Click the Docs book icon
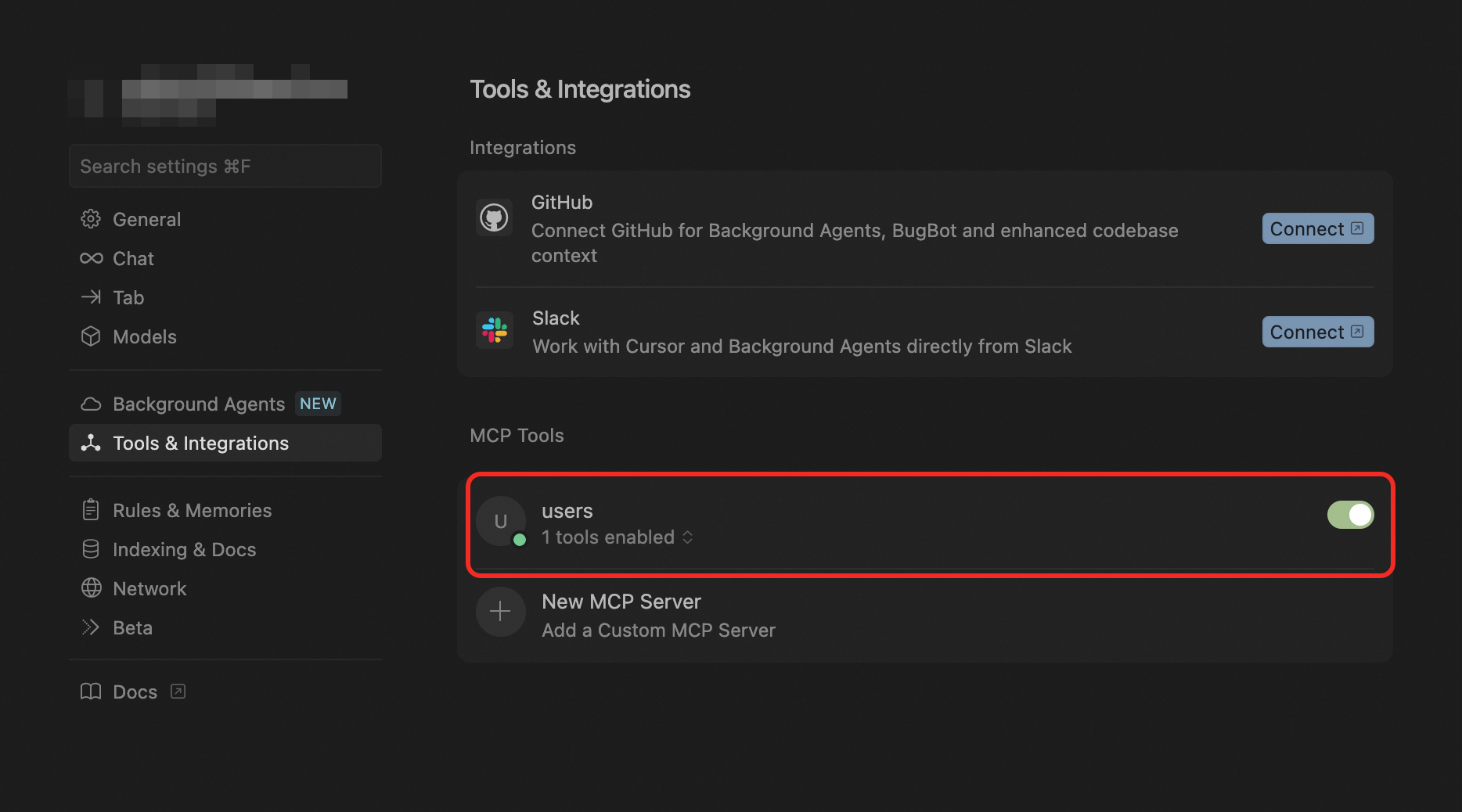1462x812 pixels. [91, 692]
